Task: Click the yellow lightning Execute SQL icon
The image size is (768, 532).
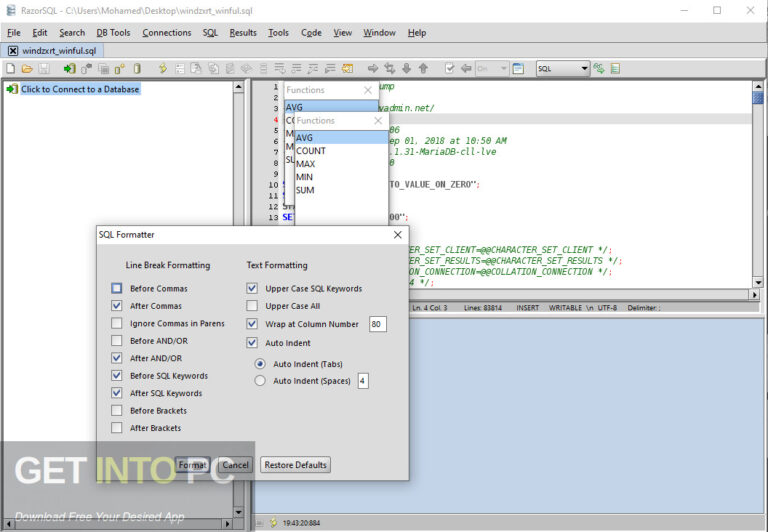Action: coord(163,69)
